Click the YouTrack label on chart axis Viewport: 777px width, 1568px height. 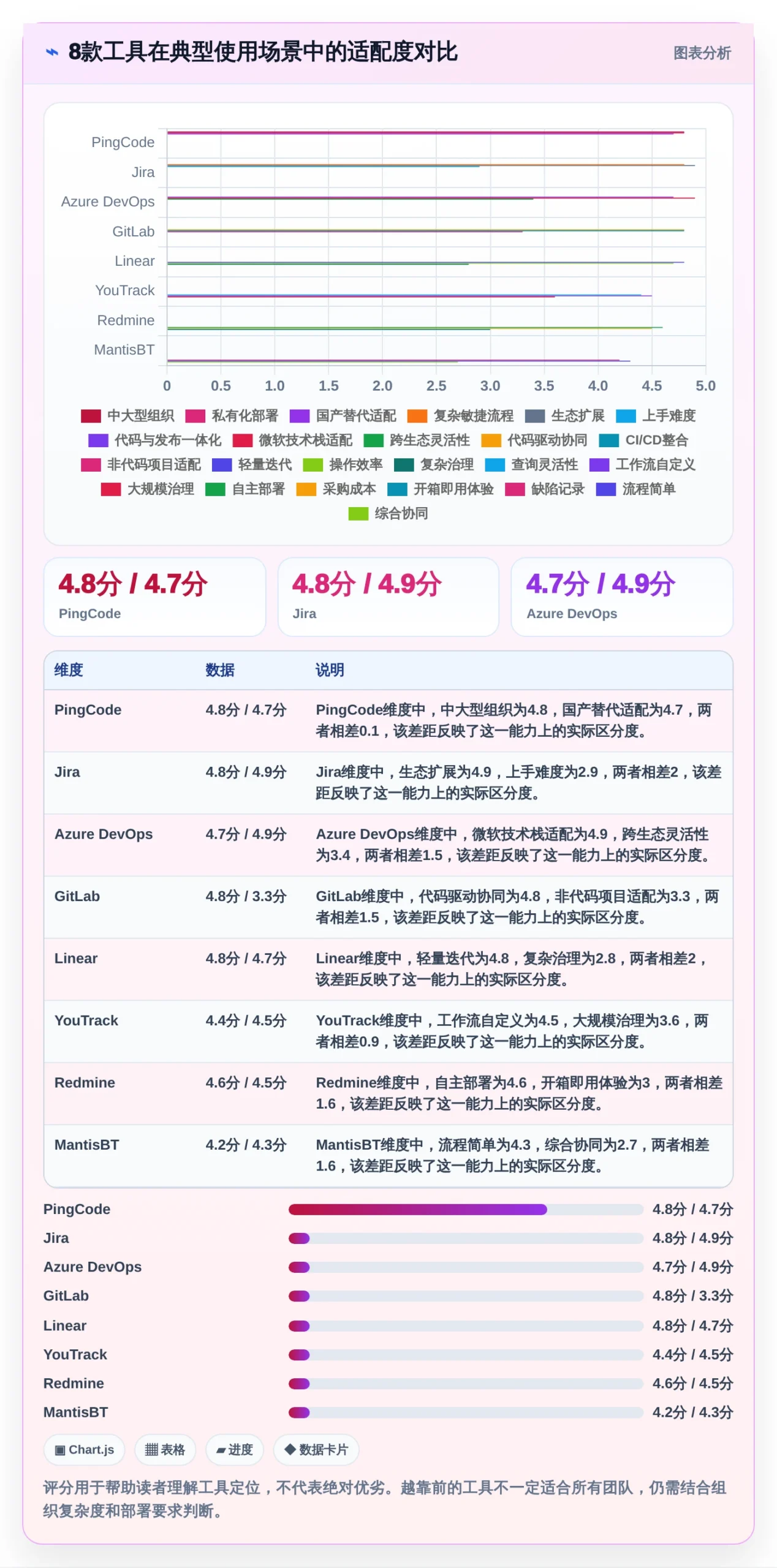pyautogui.click(x=124, y=290)
